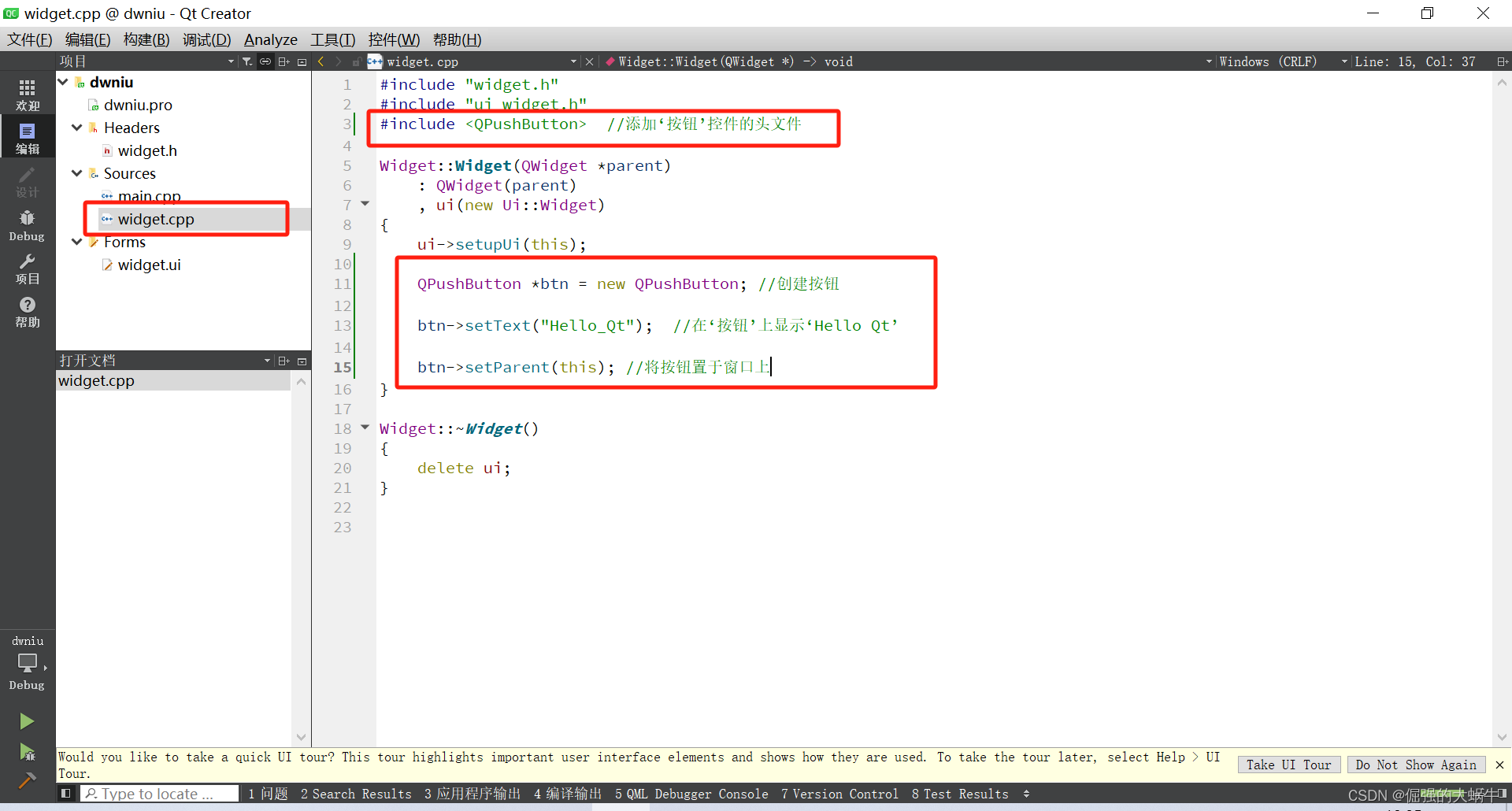Open the 1 问题 issues pane
Screen dimensions: 1512x811
pyautogui.click(x=268, y=794)
